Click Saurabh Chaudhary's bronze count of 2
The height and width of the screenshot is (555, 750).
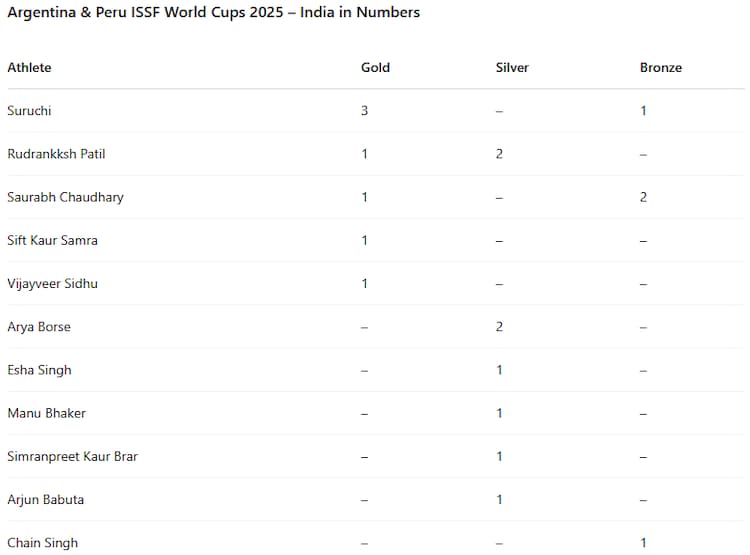pyautogui.click(x=644, y=197)
